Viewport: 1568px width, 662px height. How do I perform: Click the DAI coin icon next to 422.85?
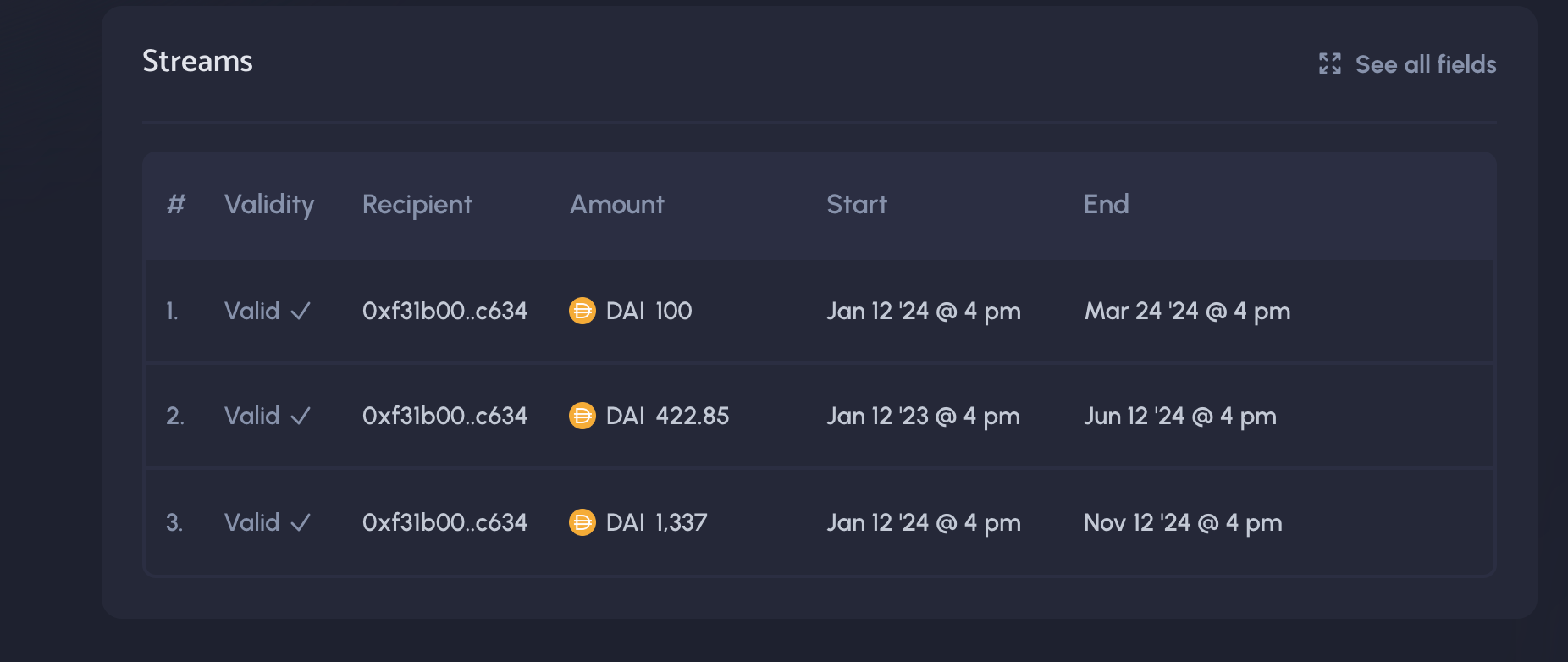tap(582, 417)
